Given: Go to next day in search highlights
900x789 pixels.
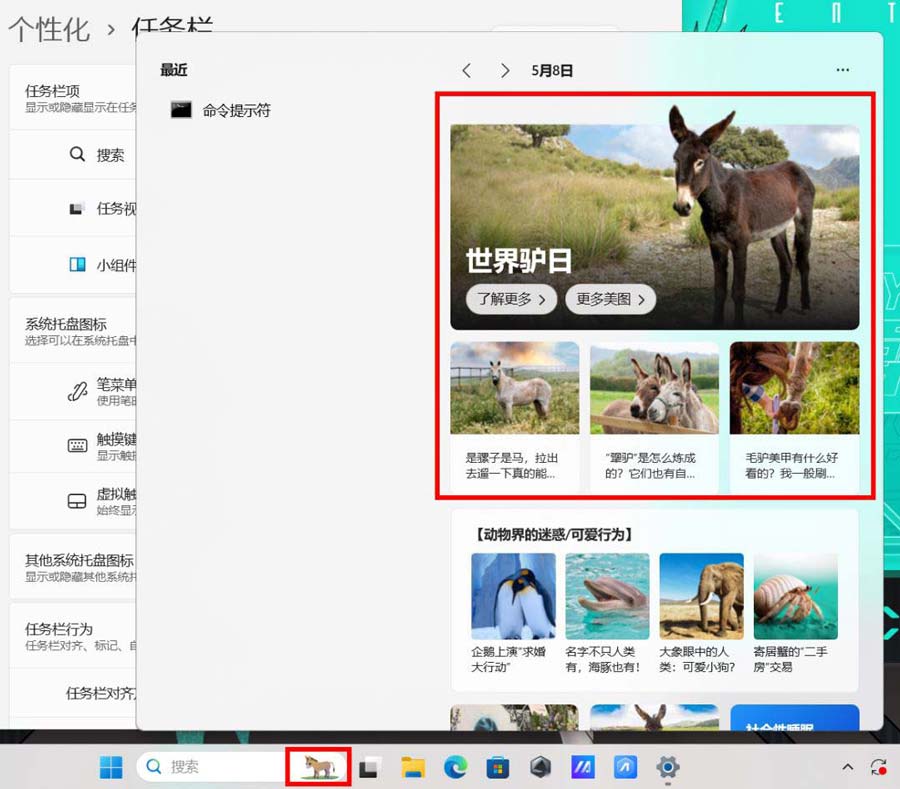Looking at the screenshot, I should 505,71.
